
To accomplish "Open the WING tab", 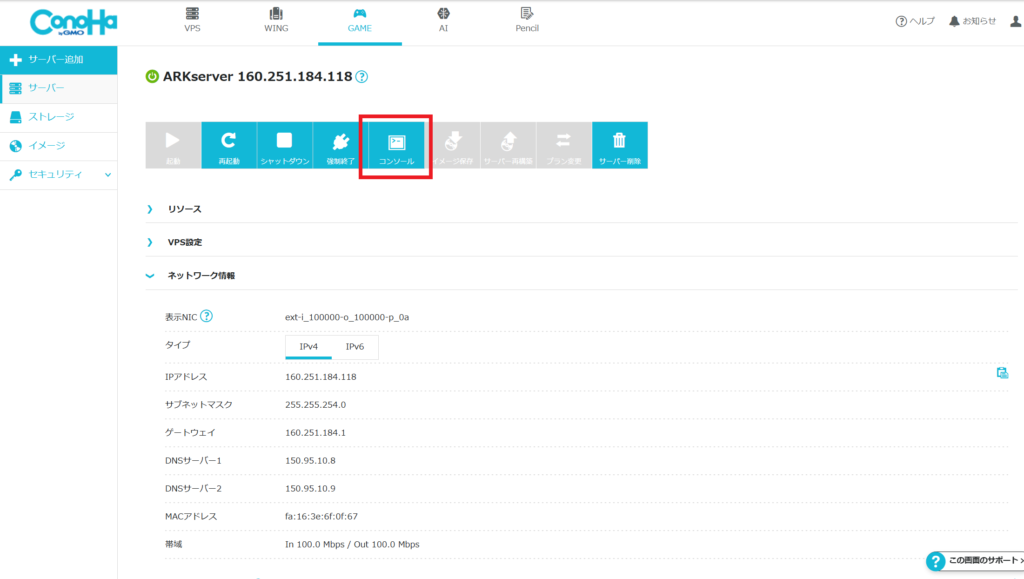I will (276, 19).
